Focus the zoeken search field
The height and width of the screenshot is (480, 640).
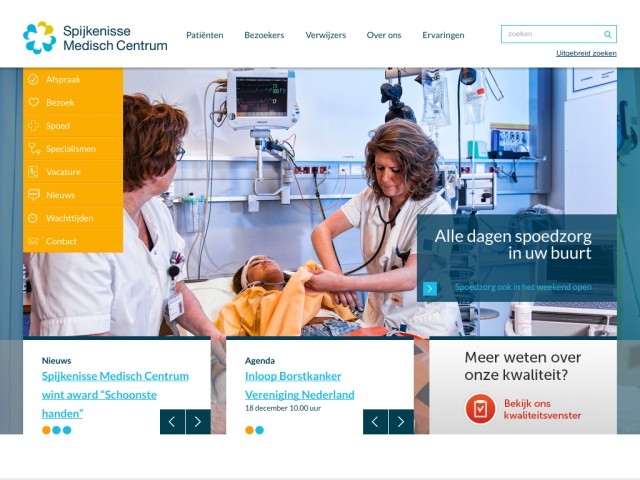[552, 34]
